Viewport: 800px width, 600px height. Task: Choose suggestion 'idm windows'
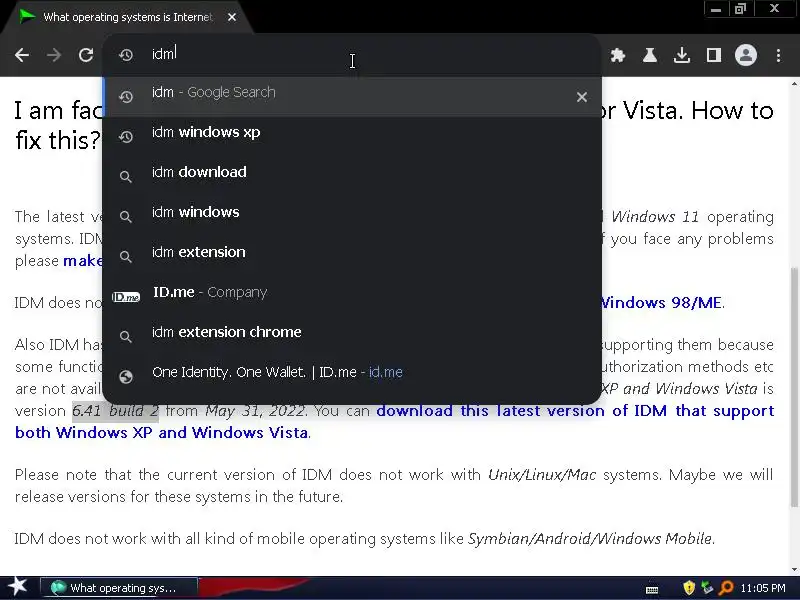[x=352, y=216]
